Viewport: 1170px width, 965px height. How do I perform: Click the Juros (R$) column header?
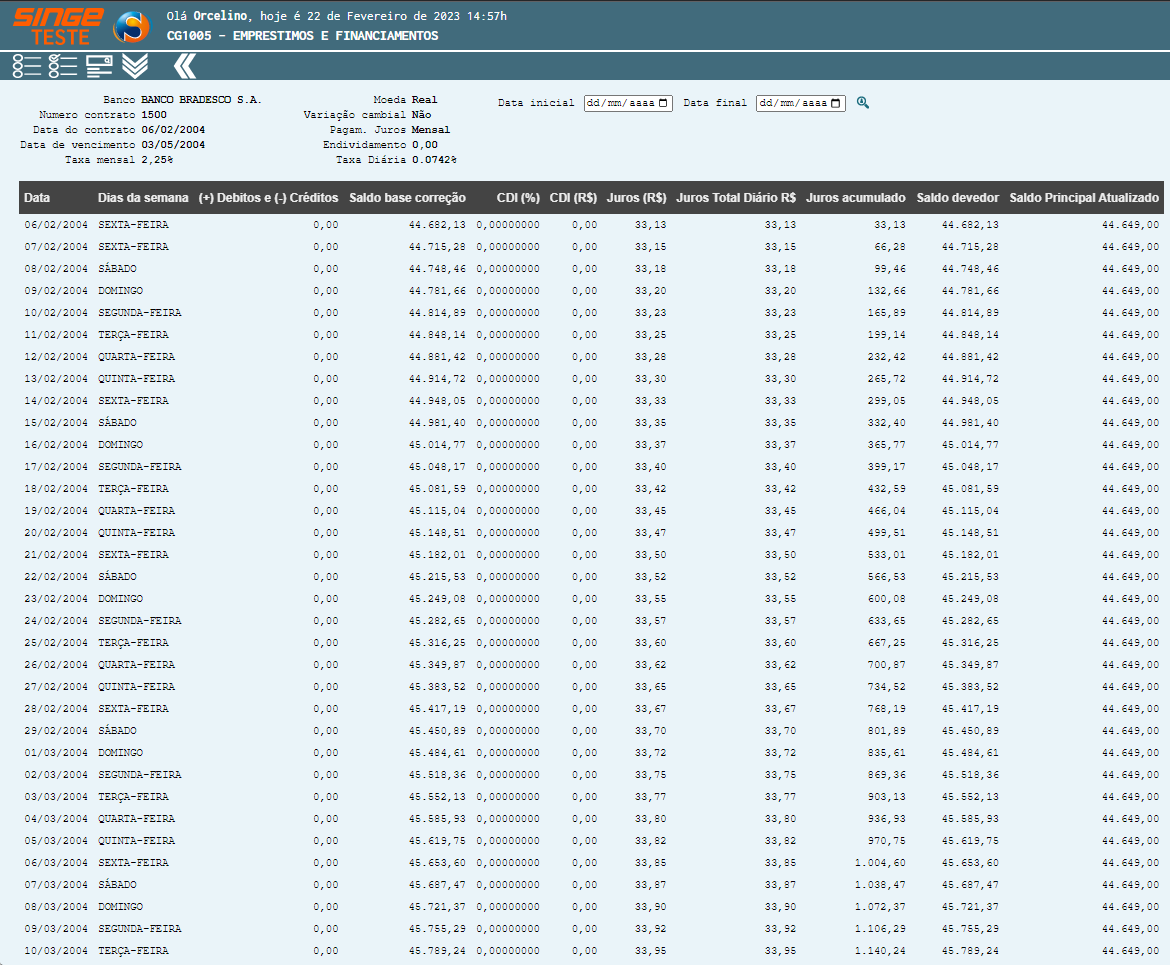(636, 198)
